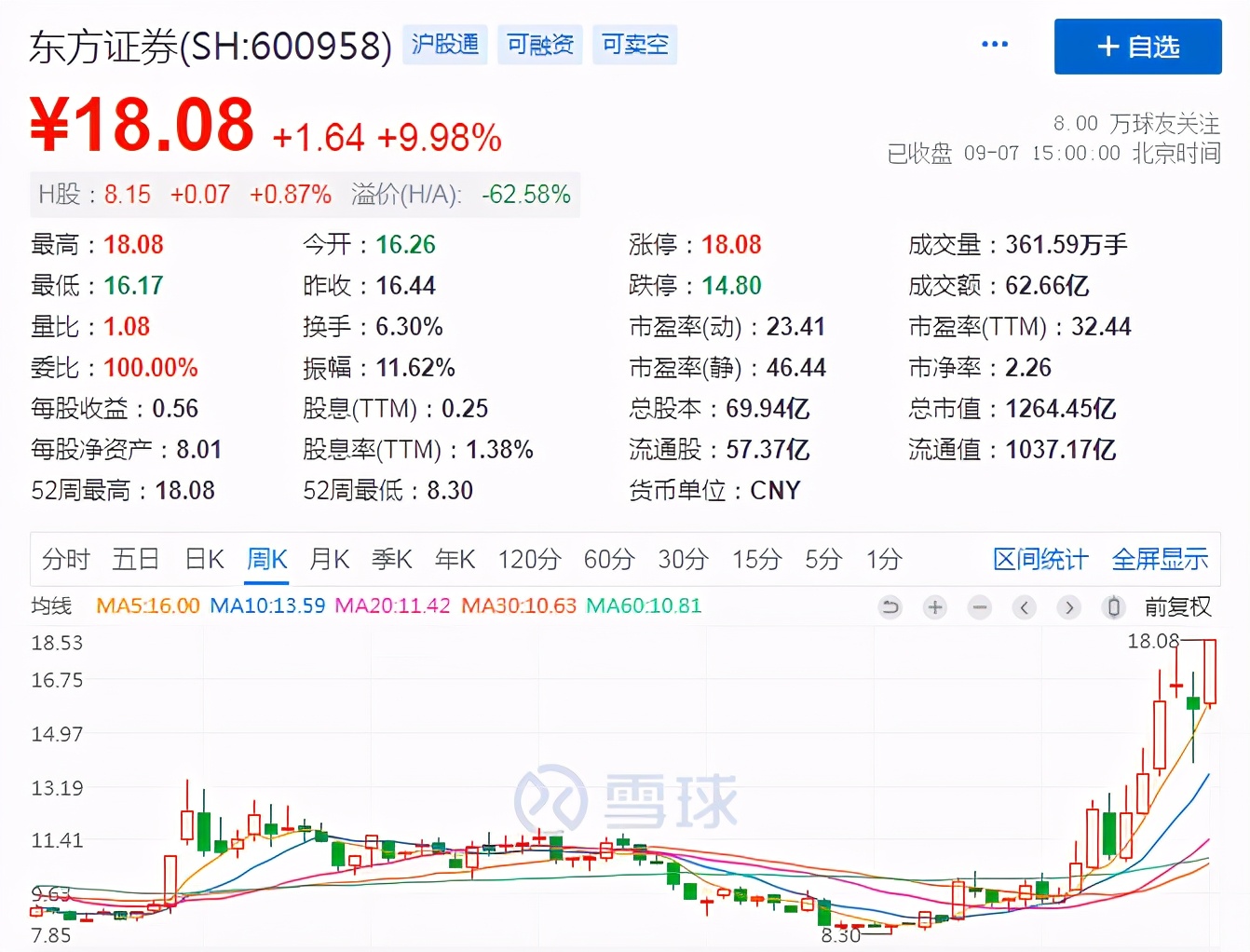Click the MA10:13.59 indicator
Screen dimensions: 1250x952
click(x=267, y=606)
